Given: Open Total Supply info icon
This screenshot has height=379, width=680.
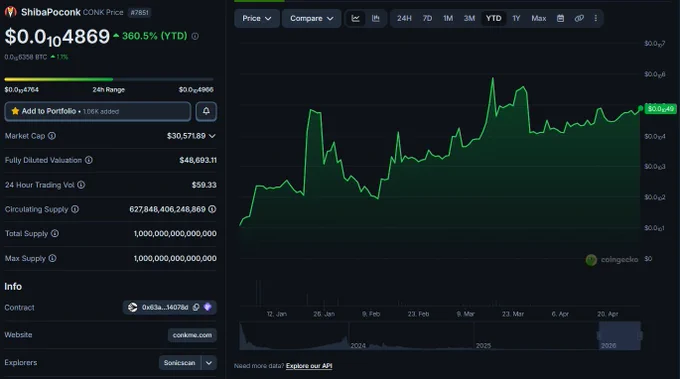Looking at the screenshot, I should (55, 233).
